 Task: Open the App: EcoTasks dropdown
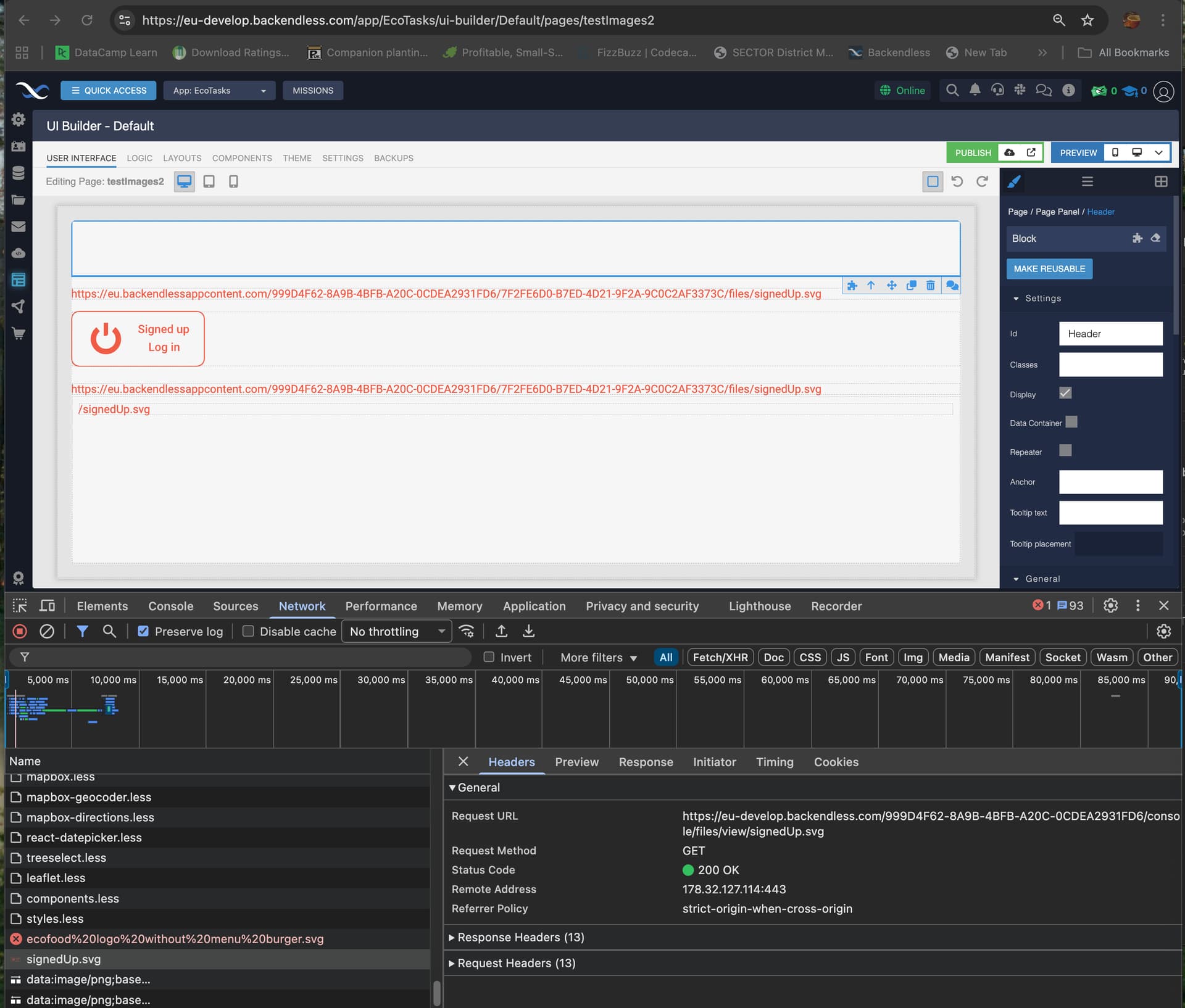[219, 90]
